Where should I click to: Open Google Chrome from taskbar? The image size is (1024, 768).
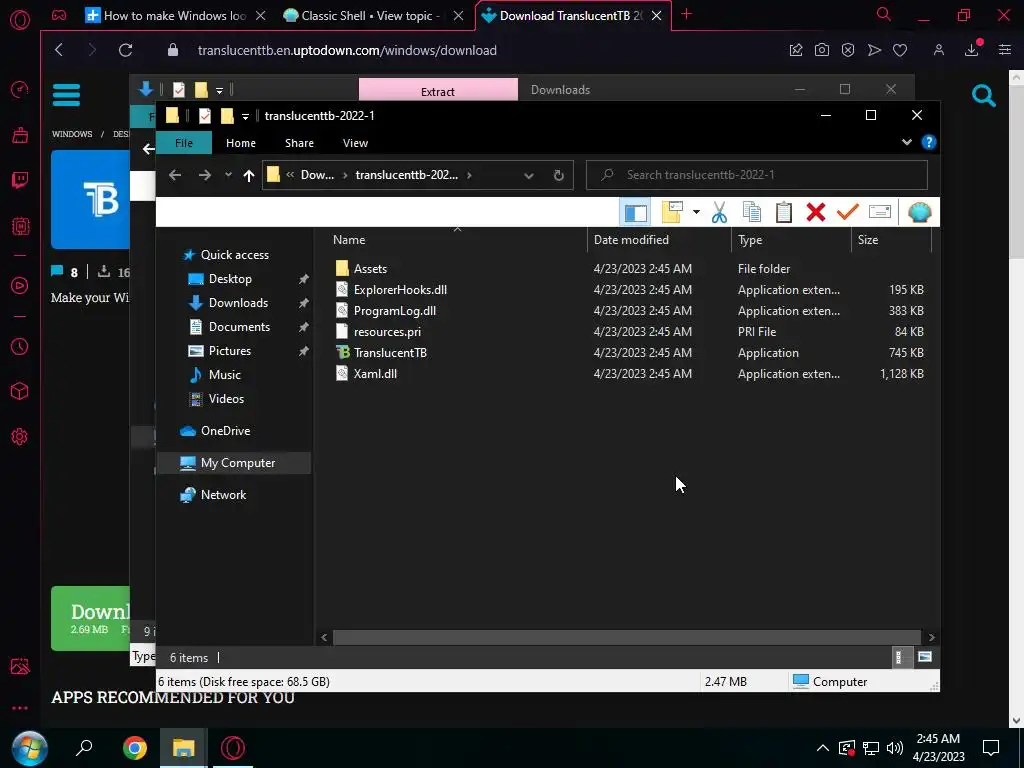pyautogui.click(x=135, y=748)
